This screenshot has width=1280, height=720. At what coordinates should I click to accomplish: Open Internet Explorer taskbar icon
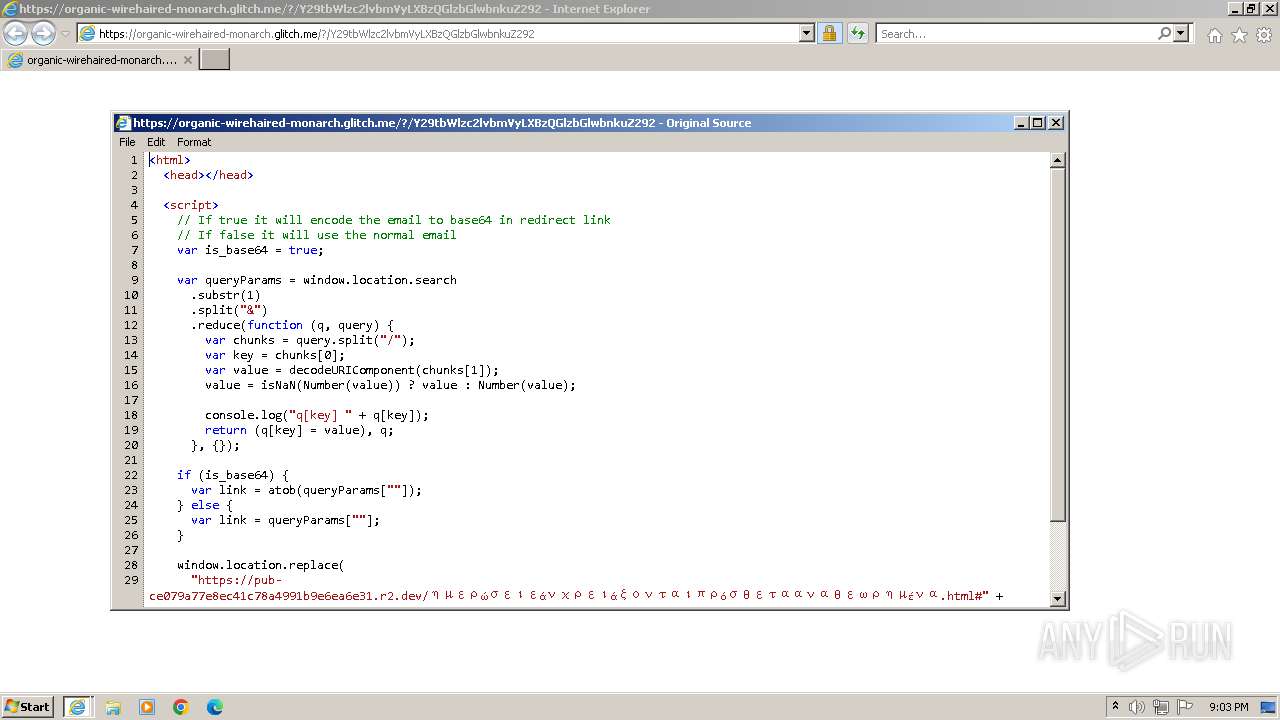(77, 707)
